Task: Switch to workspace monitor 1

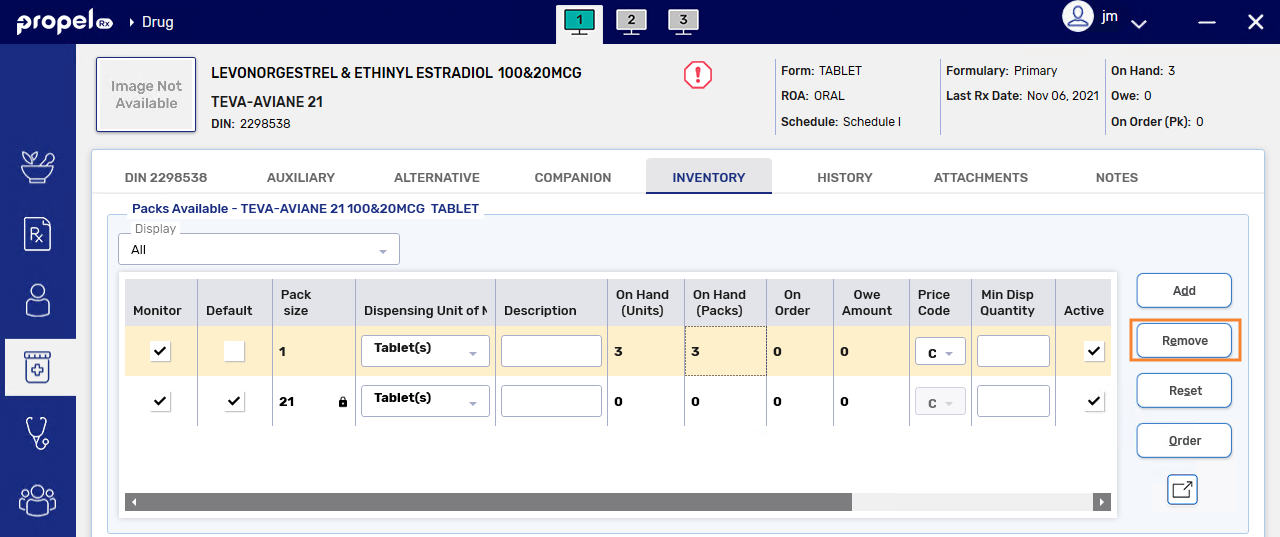Action: click(579, 21)
